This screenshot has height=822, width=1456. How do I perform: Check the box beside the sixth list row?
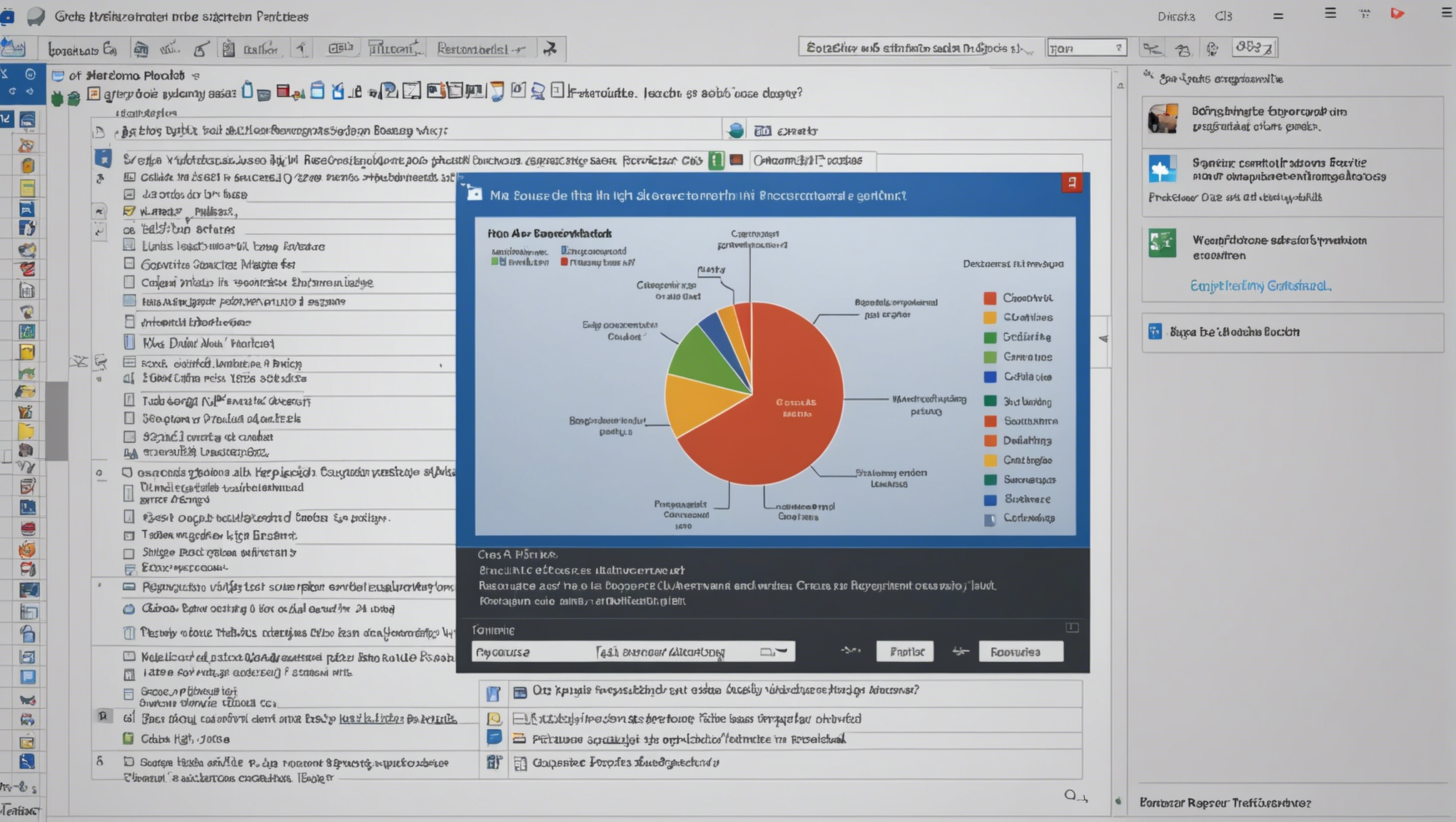[129, 263]
